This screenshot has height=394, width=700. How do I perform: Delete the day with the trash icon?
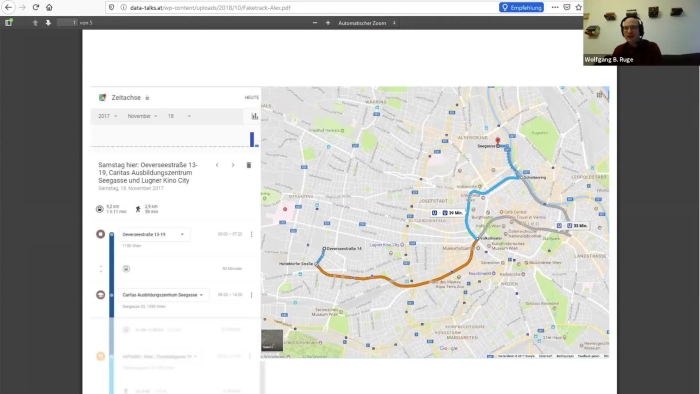(249, 165)
